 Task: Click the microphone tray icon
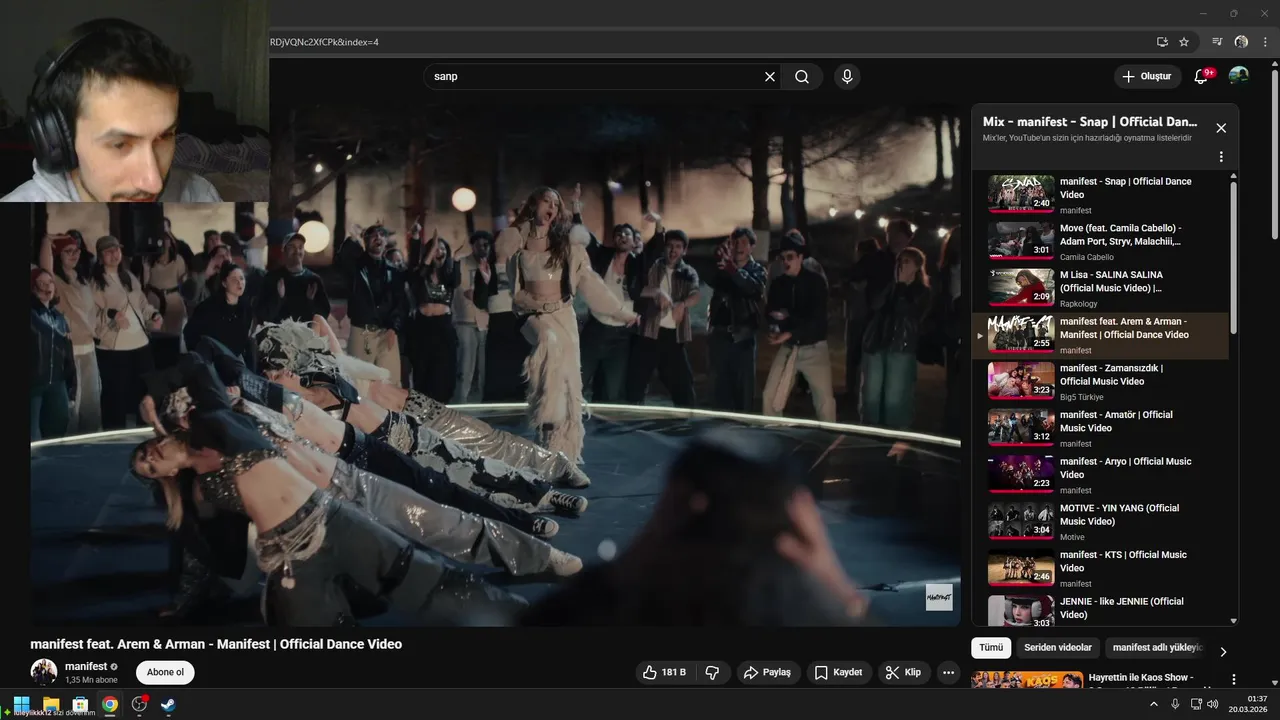tap(1175, 704)
